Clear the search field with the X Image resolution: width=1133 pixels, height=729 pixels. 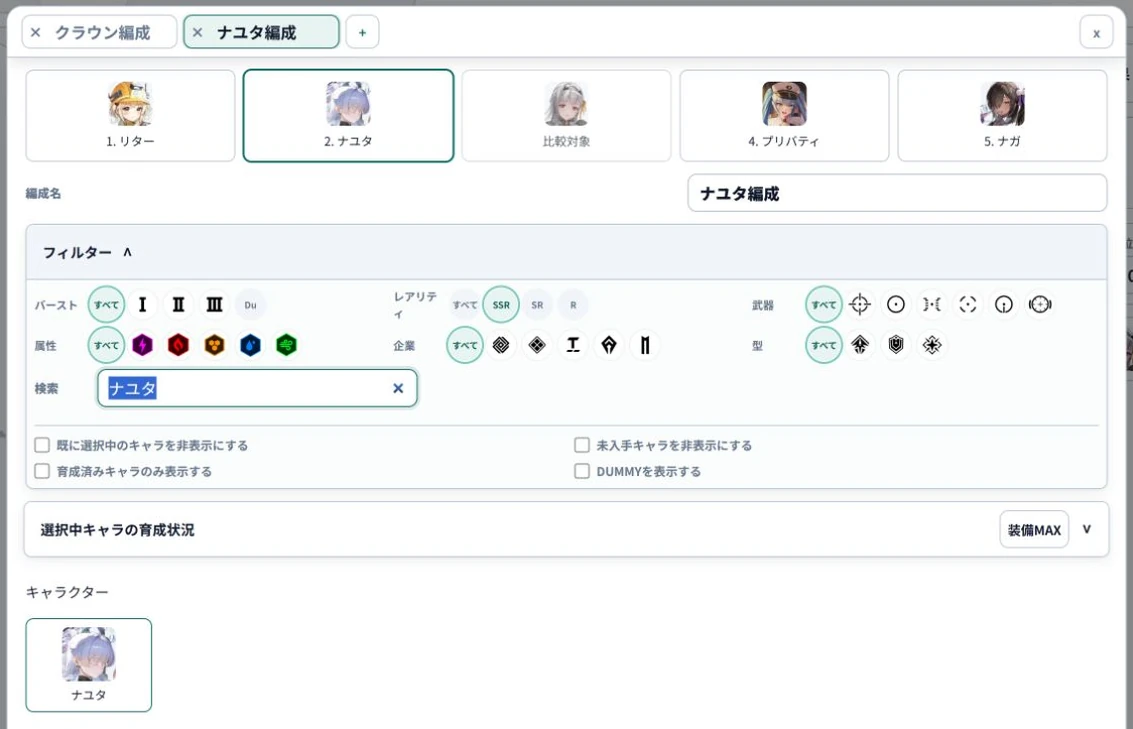click(x=398, y=389)
